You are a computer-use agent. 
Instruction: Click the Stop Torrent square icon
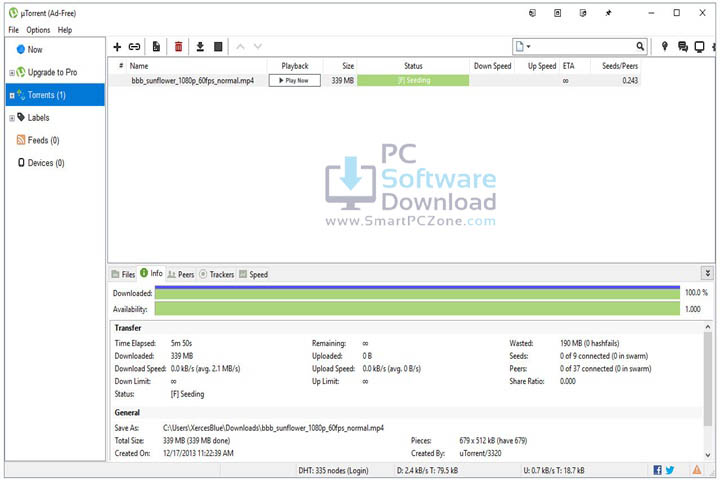pyautogui.click(x=218, y=47)
